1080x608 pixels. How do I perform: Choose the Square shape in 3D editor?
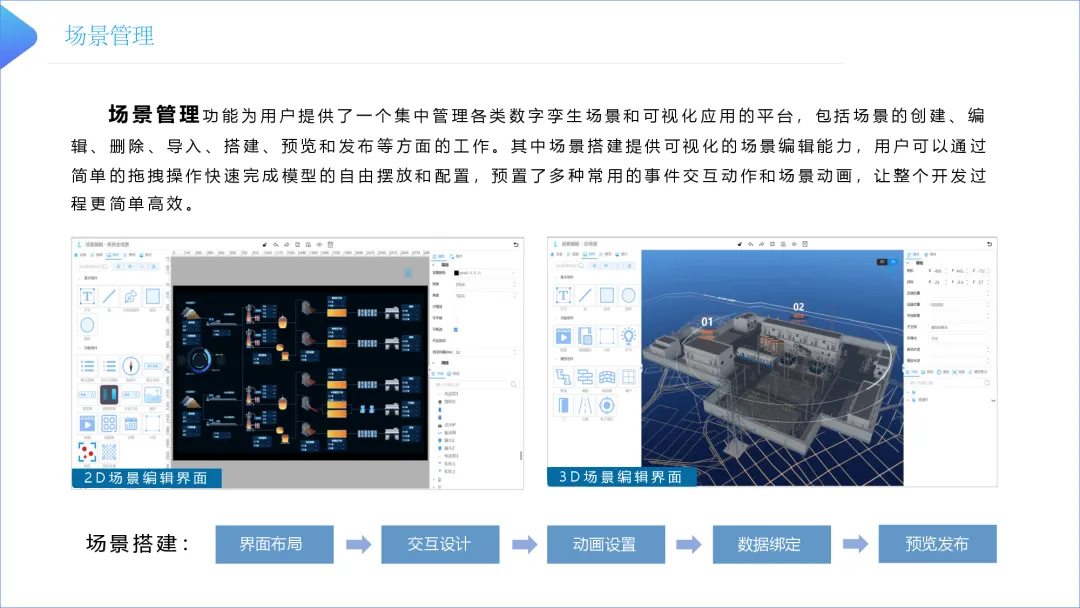tap(607, 295)
